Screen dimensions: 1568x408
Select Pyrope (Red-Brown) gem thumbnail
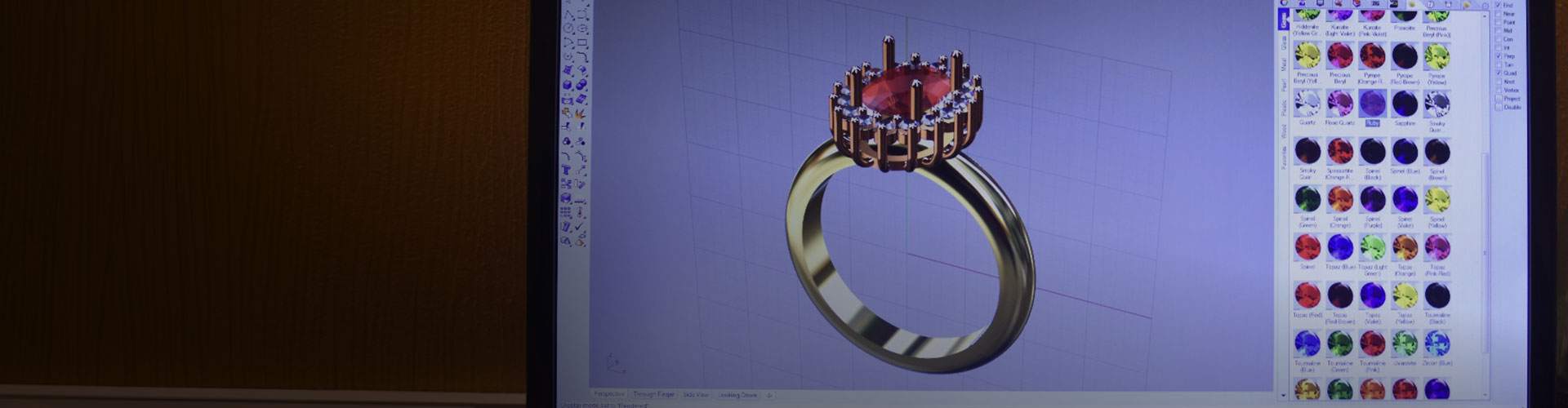coord(1404,55)
